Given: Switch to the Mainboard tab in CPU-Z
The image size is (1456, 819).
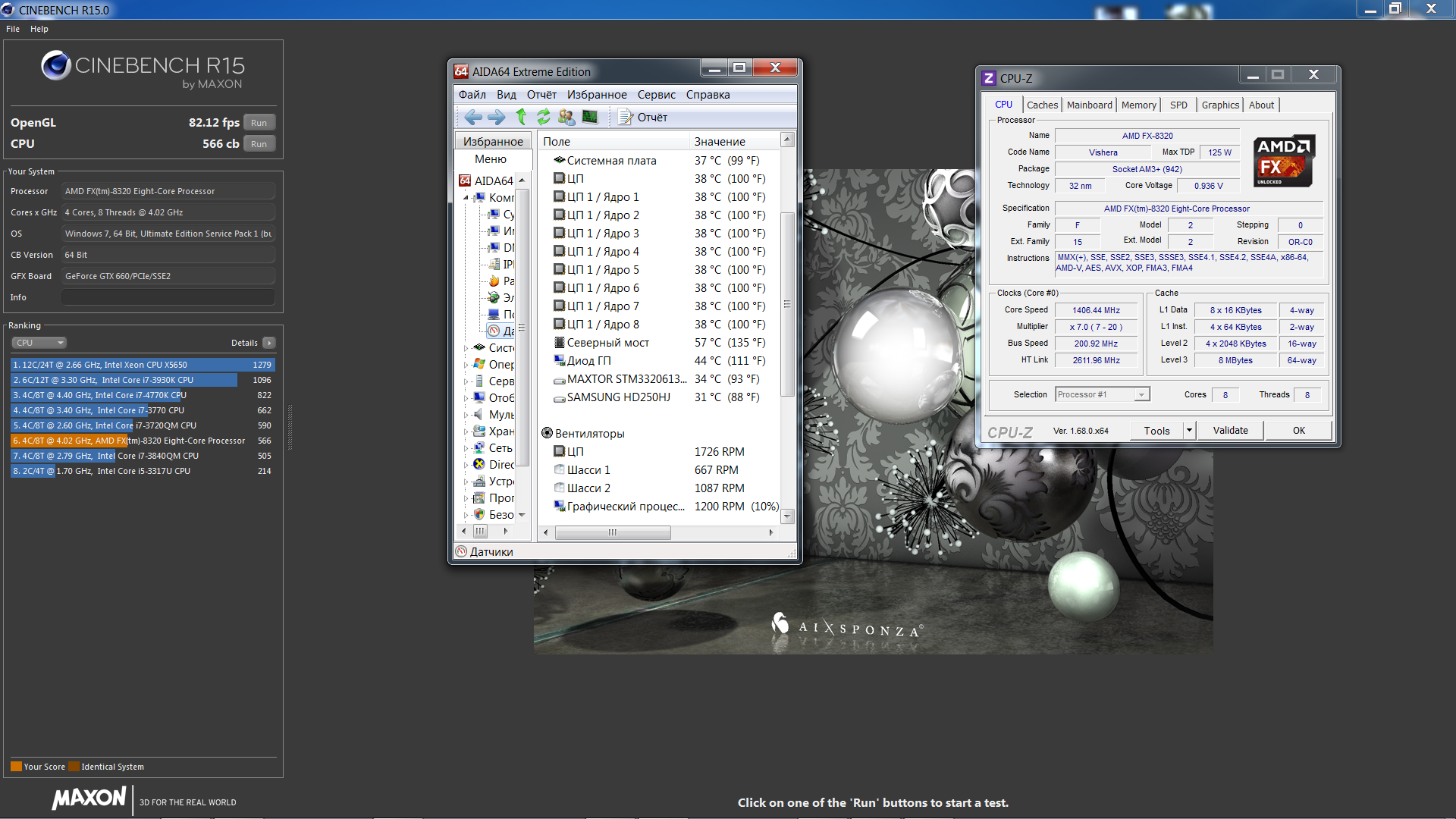Looking at the screenshot, I should coord(1089,105).
